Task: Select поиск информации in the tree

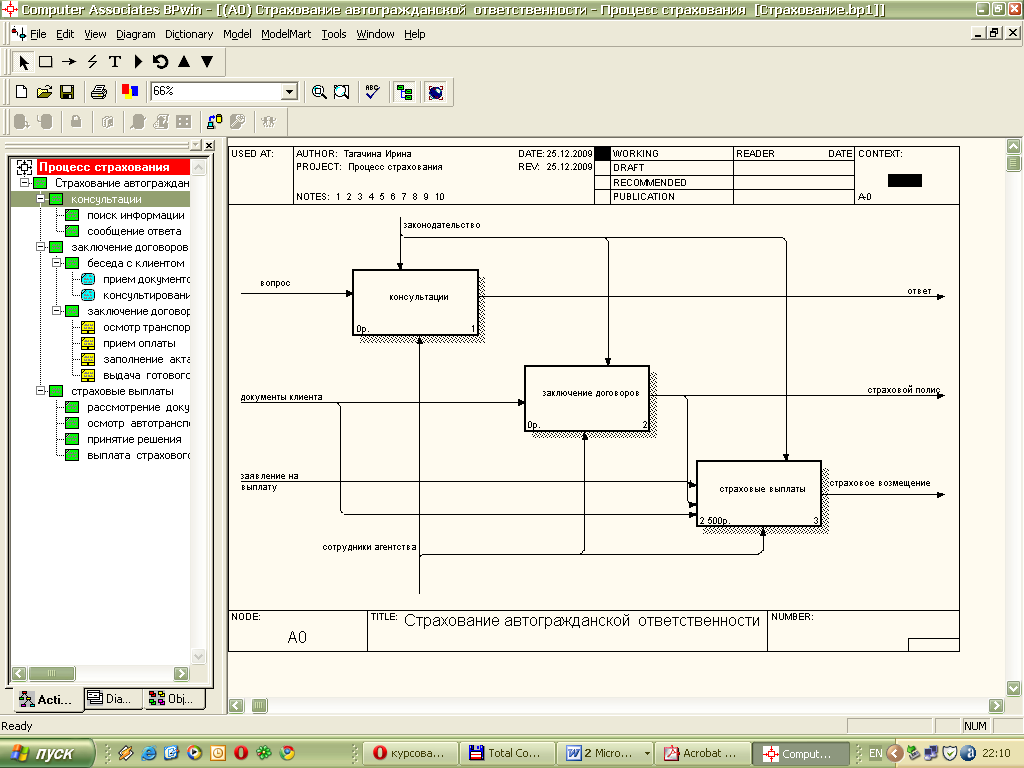Action: coord(136,215)
